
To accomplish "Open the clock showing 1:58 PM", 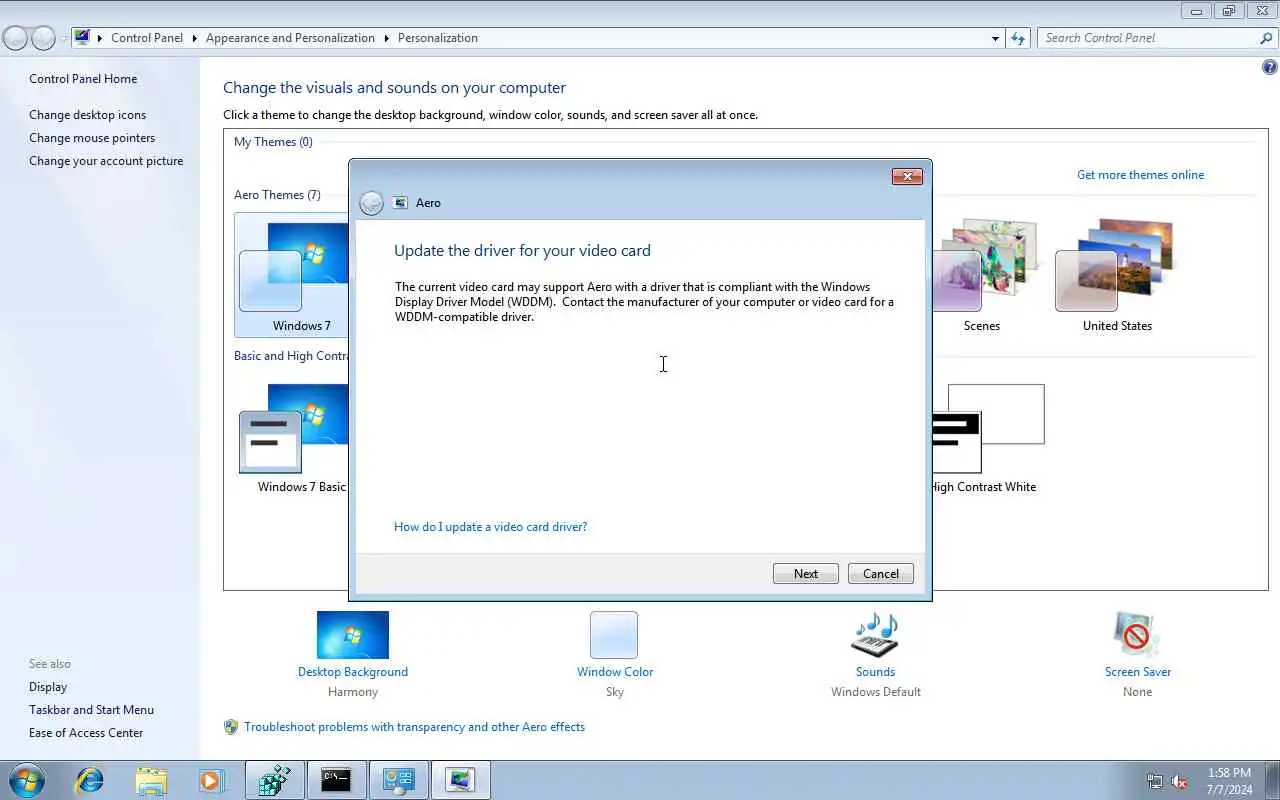I will [x=1229, y=781].
